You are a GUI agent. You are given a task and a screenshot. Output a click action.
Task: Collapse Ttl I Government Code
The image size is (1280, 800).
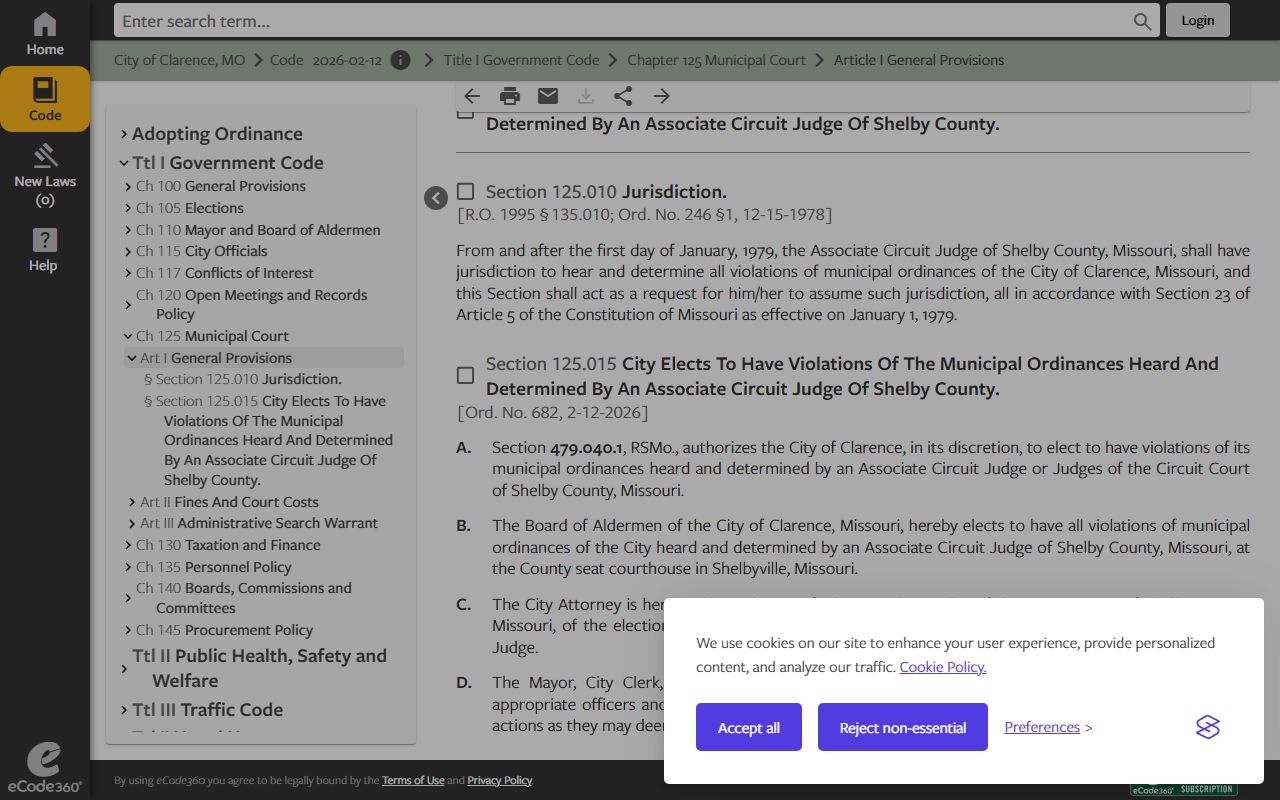tap(124, 163)
